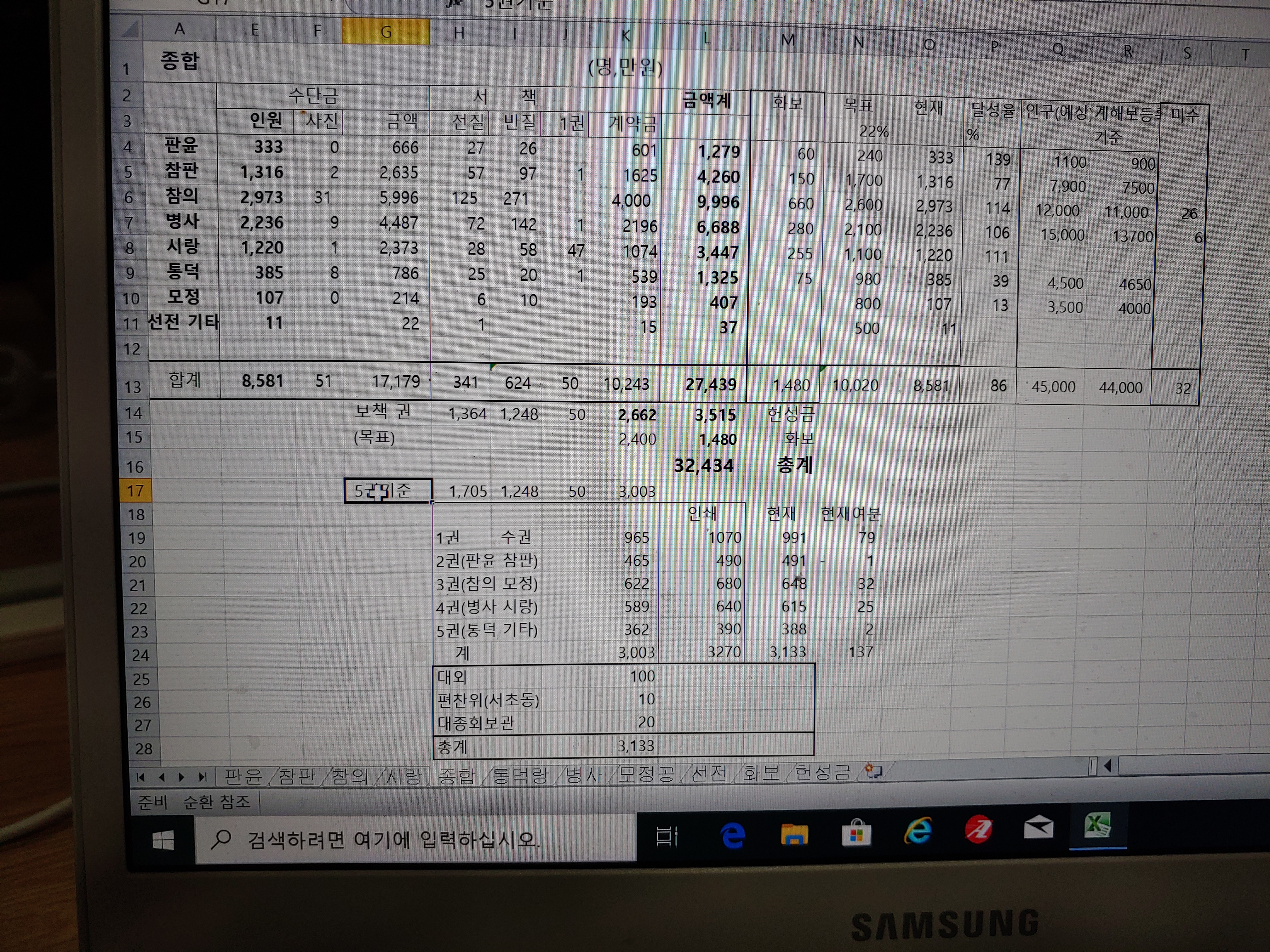This screenshot has height=952, width=1270.
Task: Click the 2권(판윤 참판) row label
Action: click(487, 561)
